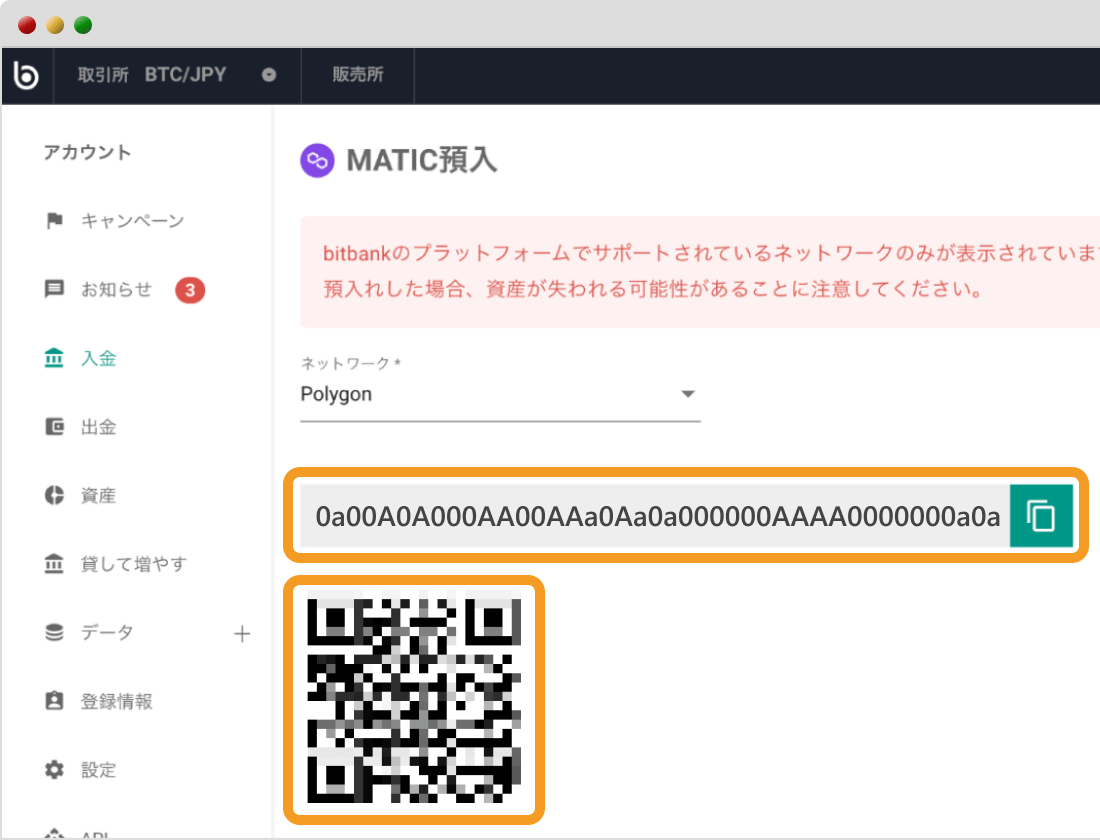The height and width of the screenshot is (840, 1100).
Task: Close the window with red button
Action: pos(27,25)
